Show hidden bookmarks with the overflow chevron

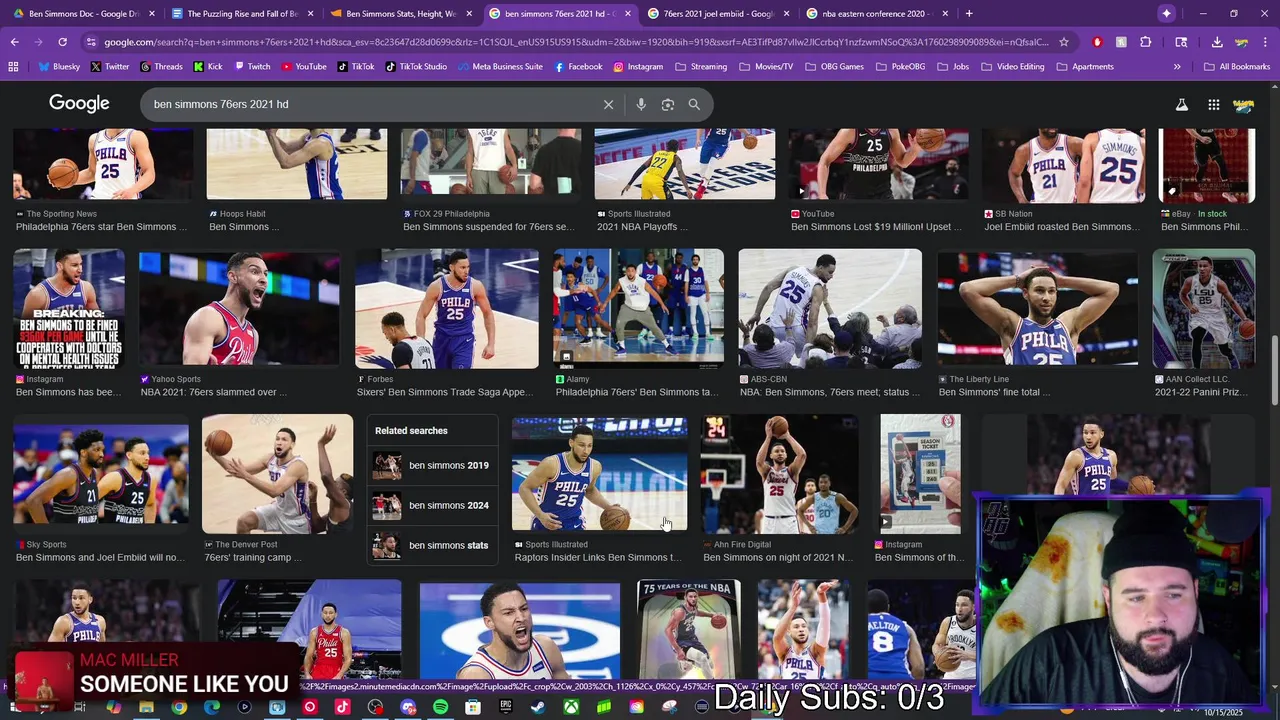click(x=1176, y=66)
